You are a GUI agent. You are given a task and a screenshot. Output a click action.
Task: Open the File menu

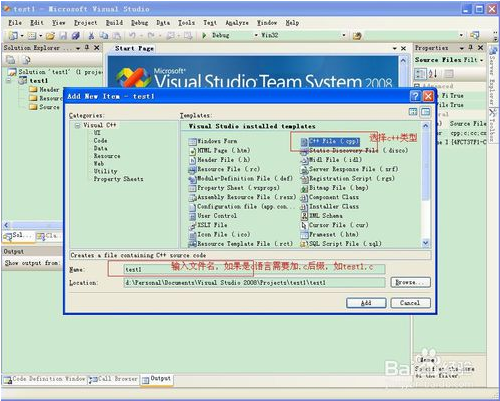coord(15,23)
